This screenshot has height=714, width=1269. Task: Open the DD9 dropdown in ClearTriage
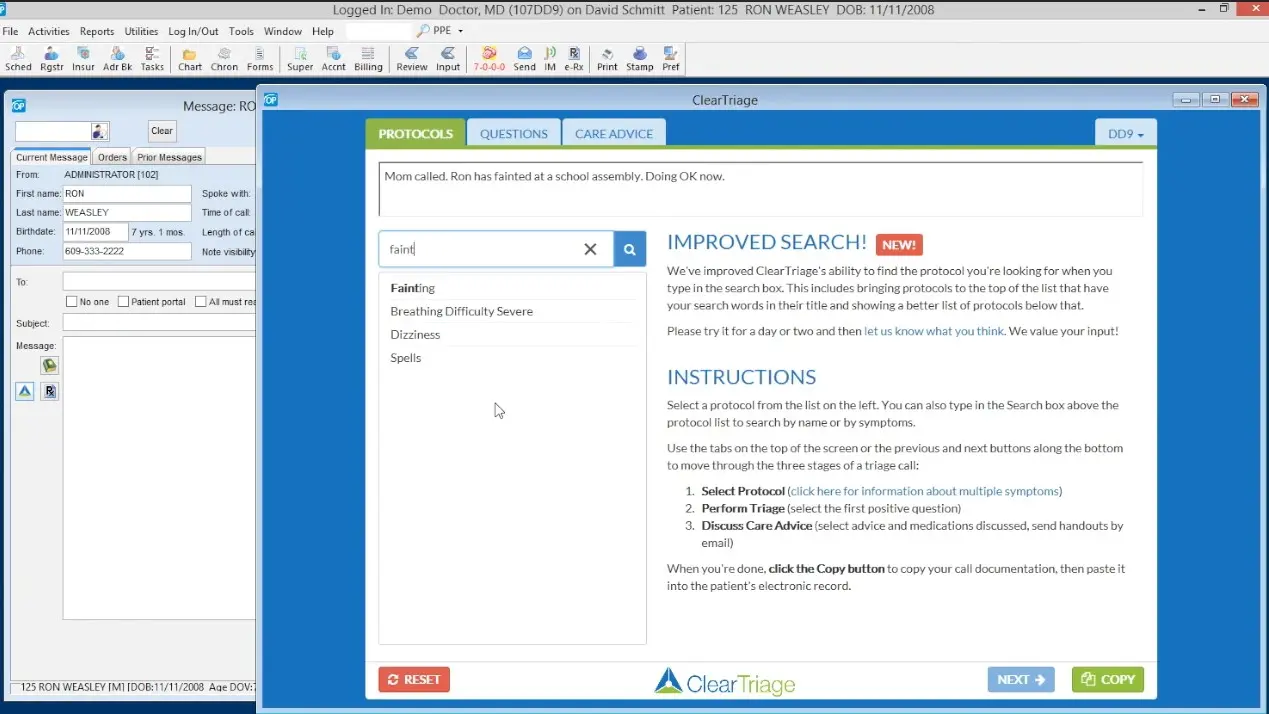(1125, 132)
